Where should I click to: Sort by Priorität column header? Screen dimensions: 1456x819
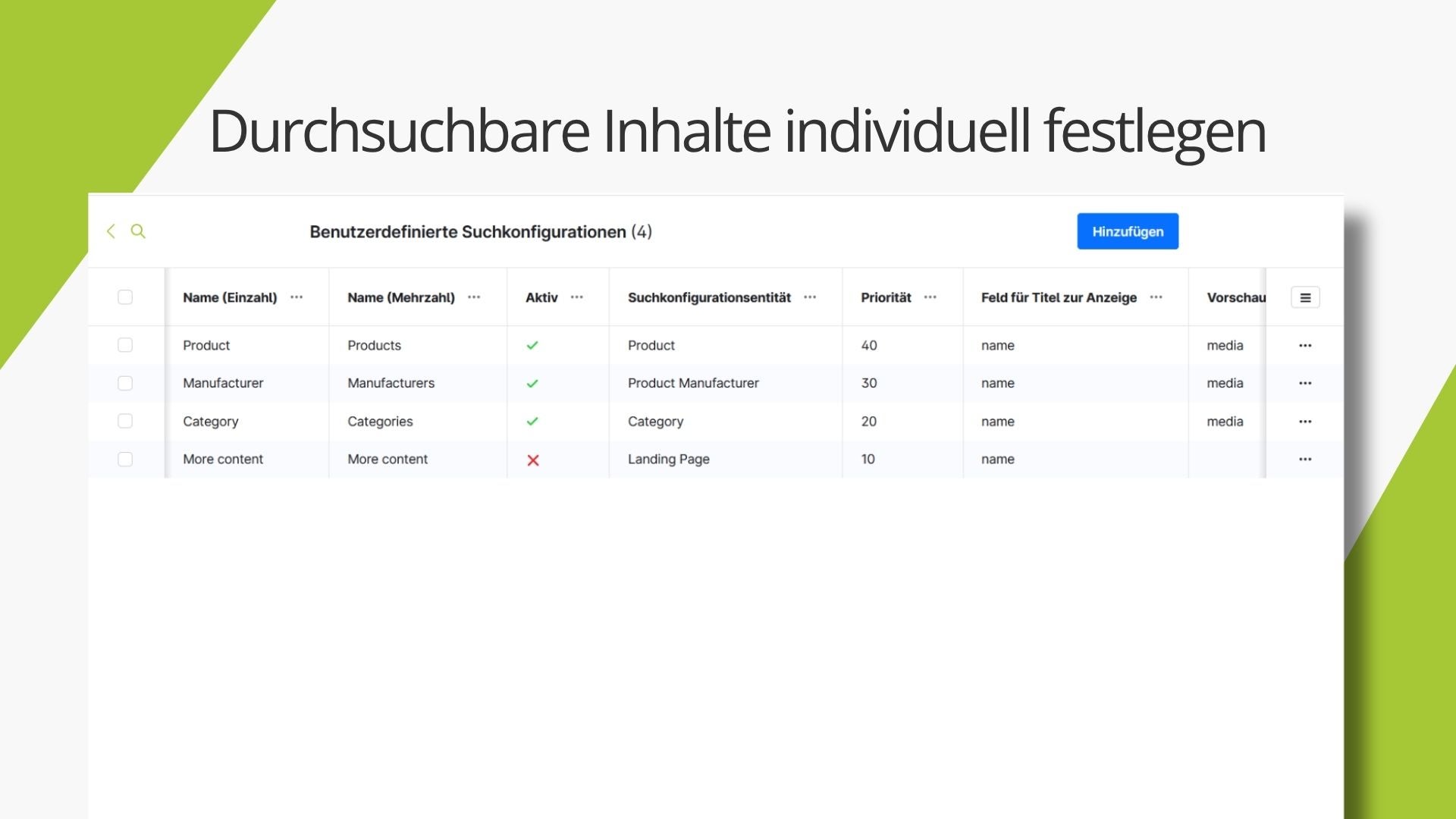[886, 298]
